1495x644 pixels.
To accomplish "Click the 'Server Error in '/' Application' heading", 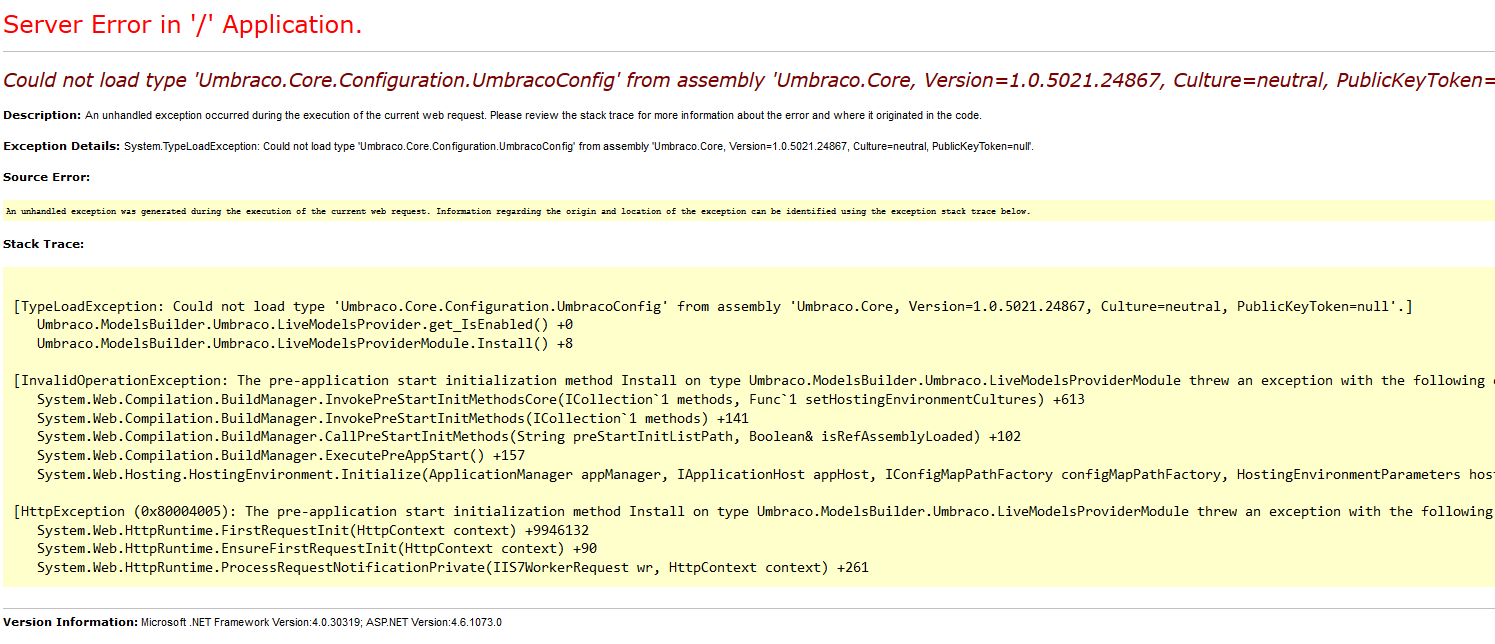I will click(x=183, y=25).
